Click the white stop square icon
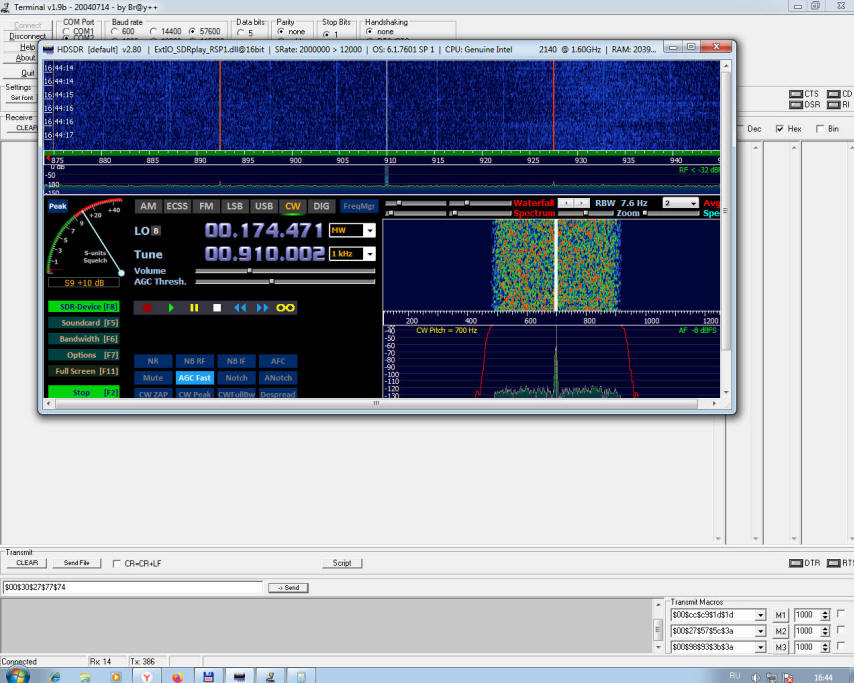 point(217,308)
